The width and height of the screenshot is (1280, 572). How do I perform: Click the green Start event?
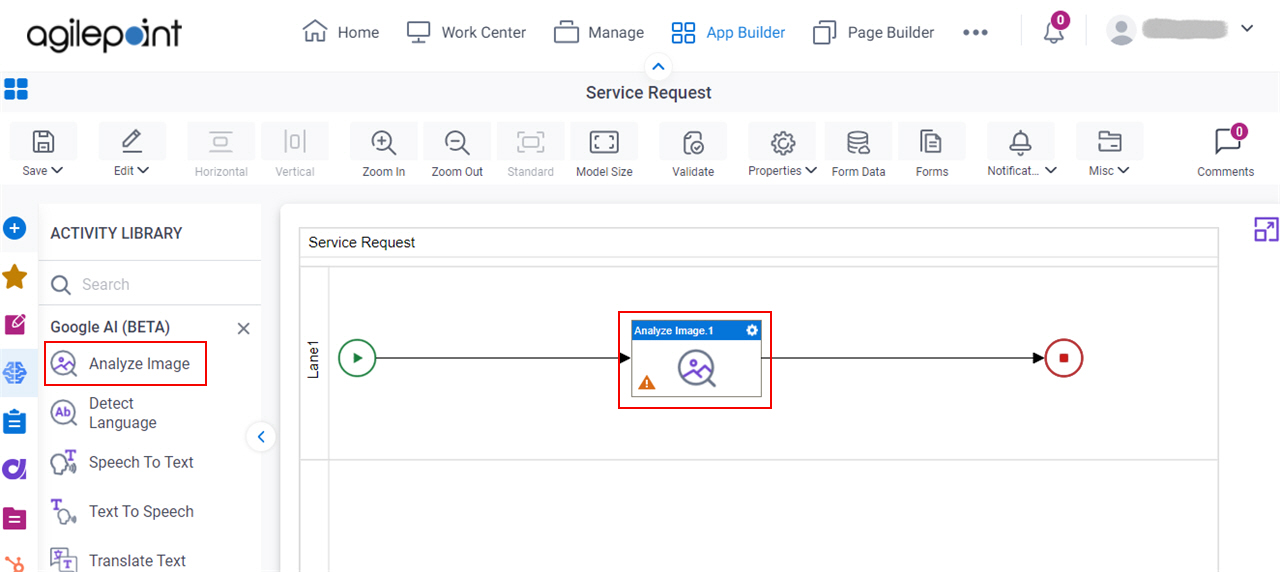click(357, 358)
